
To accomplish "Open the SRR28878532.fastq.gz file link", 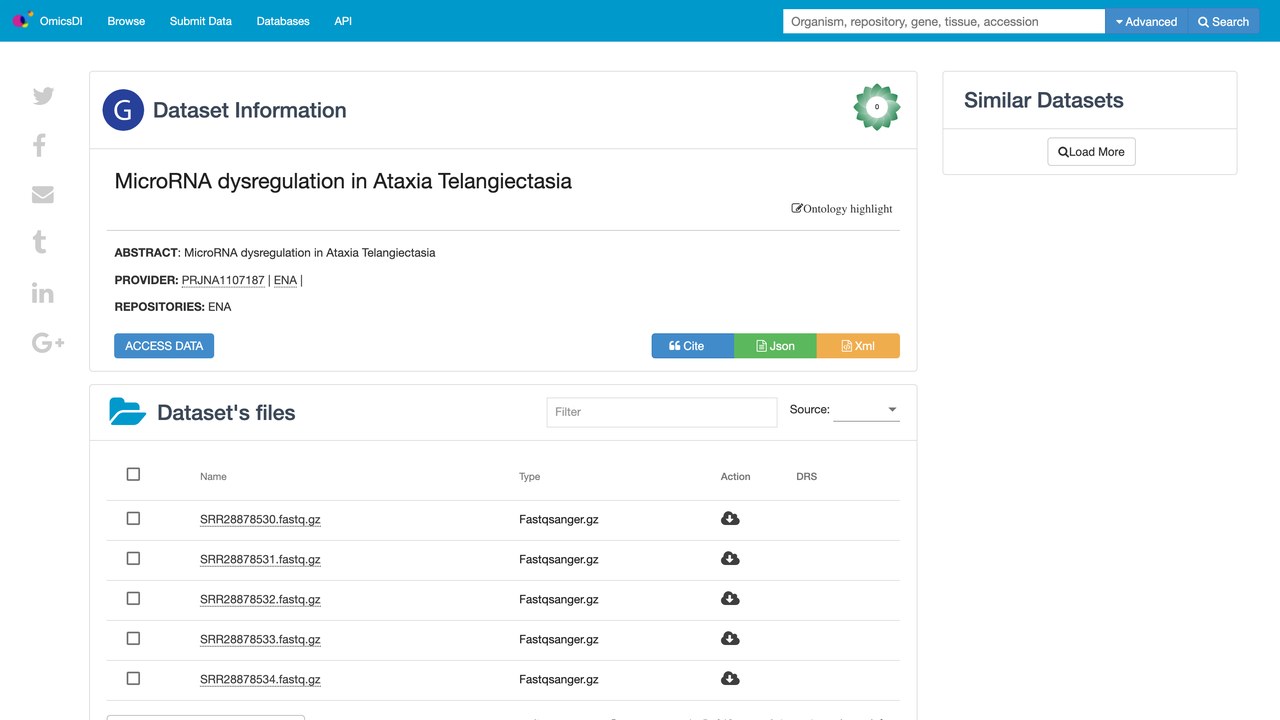I will [x=260, y=599].
